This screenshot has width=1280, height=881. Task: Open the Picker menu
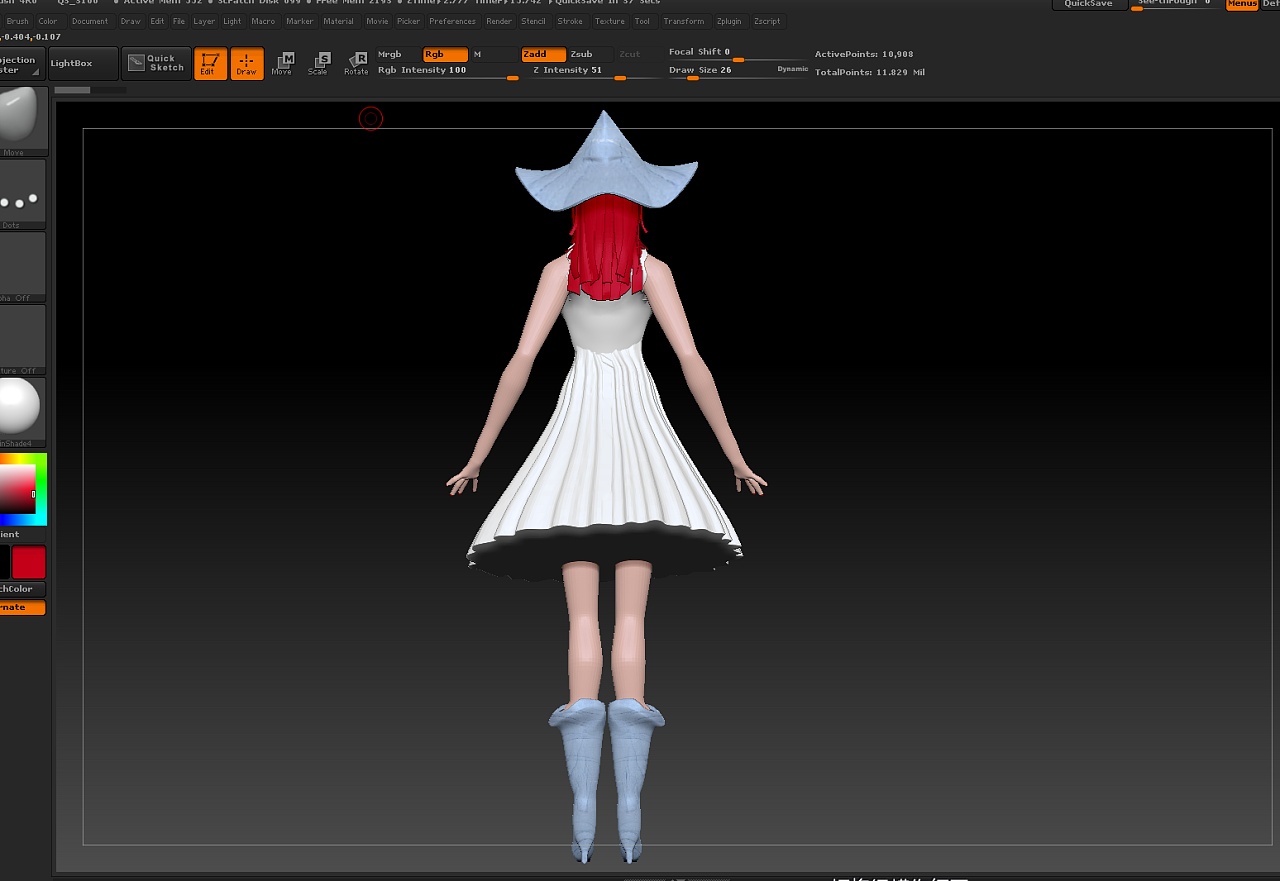[409, 21]
